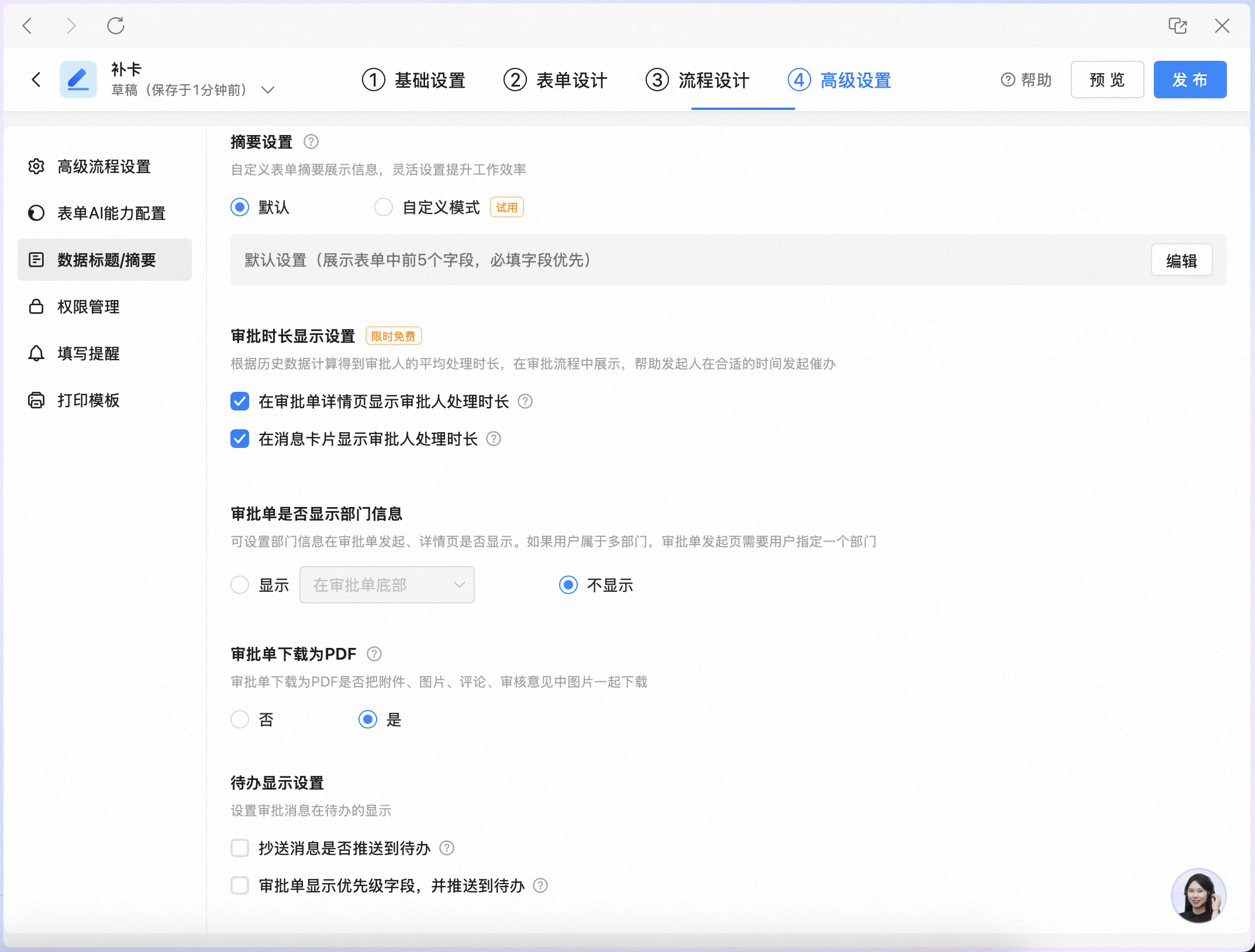1255x952 pixels.
Task: Open the 在审批单底部 position dropdown
Action: coord(387,585)
